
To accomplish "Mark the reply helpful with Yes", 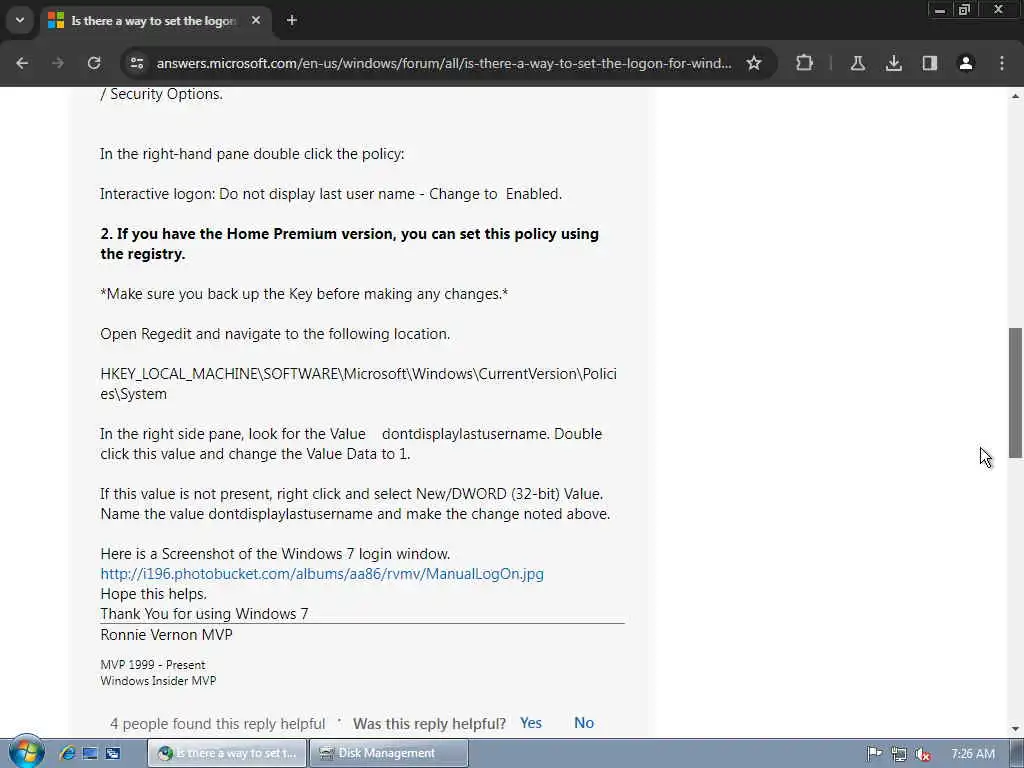I will click(x=531, y=723).
